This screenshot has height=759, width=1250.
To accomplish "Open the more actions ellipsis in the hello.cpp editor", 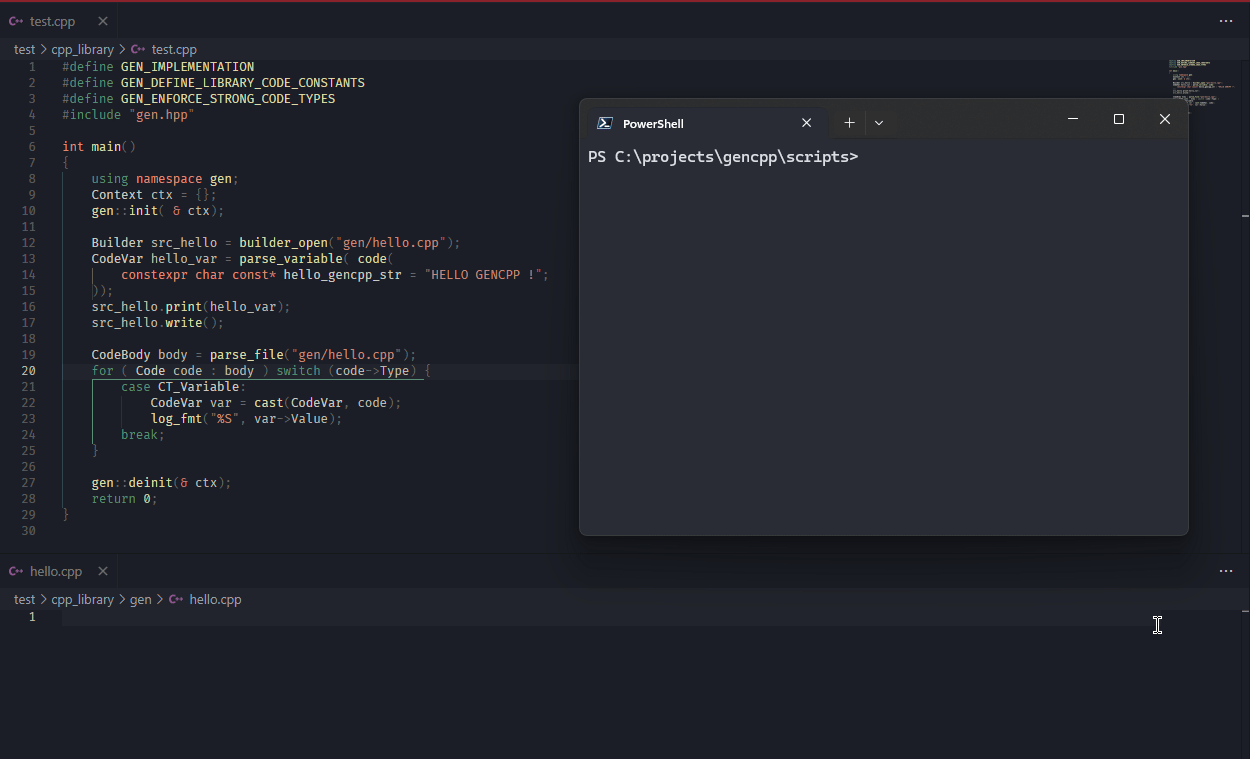I will pos(1226,570).
